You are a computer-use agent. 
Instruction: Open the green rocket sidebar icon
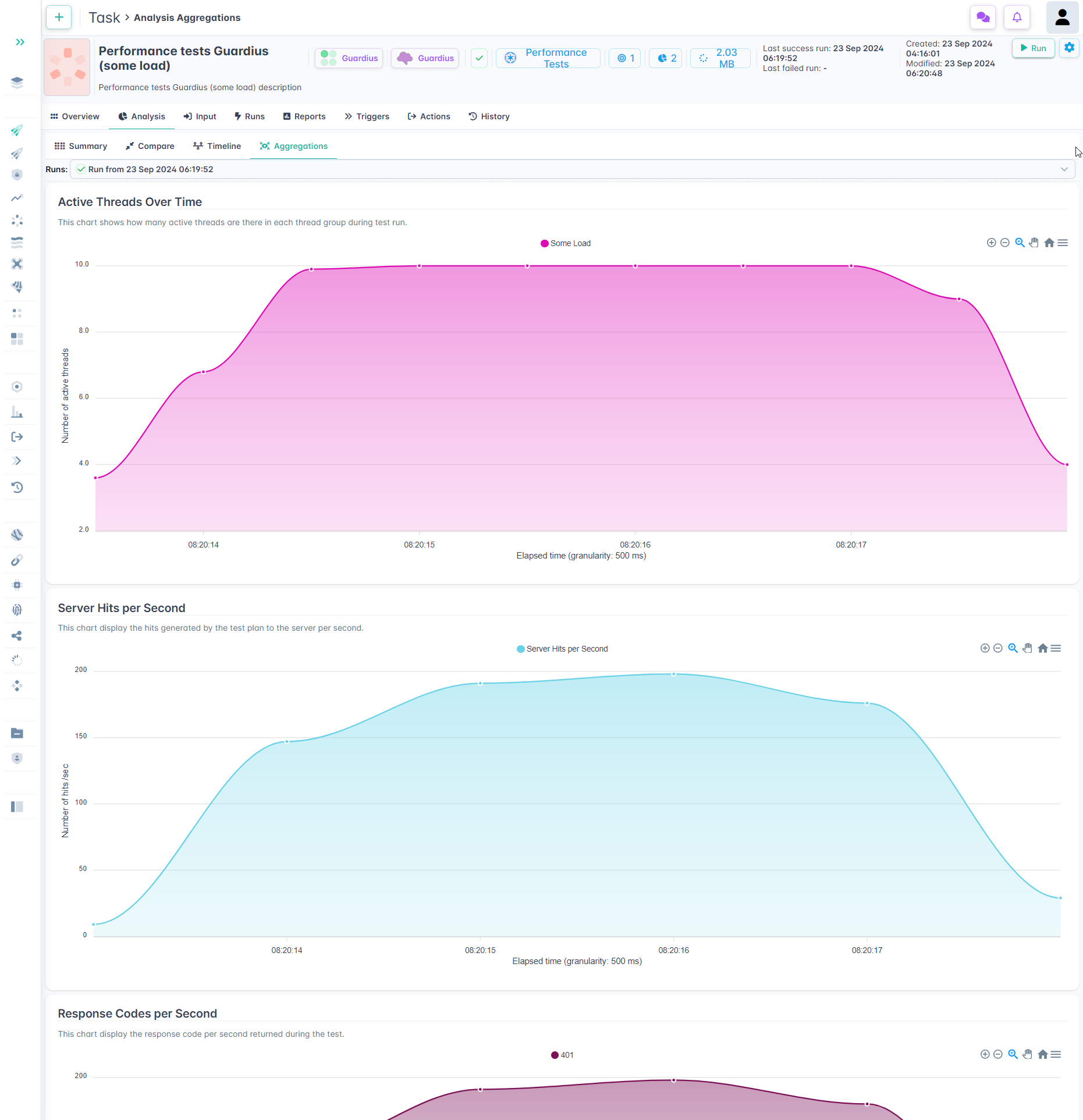click(17, 130)
